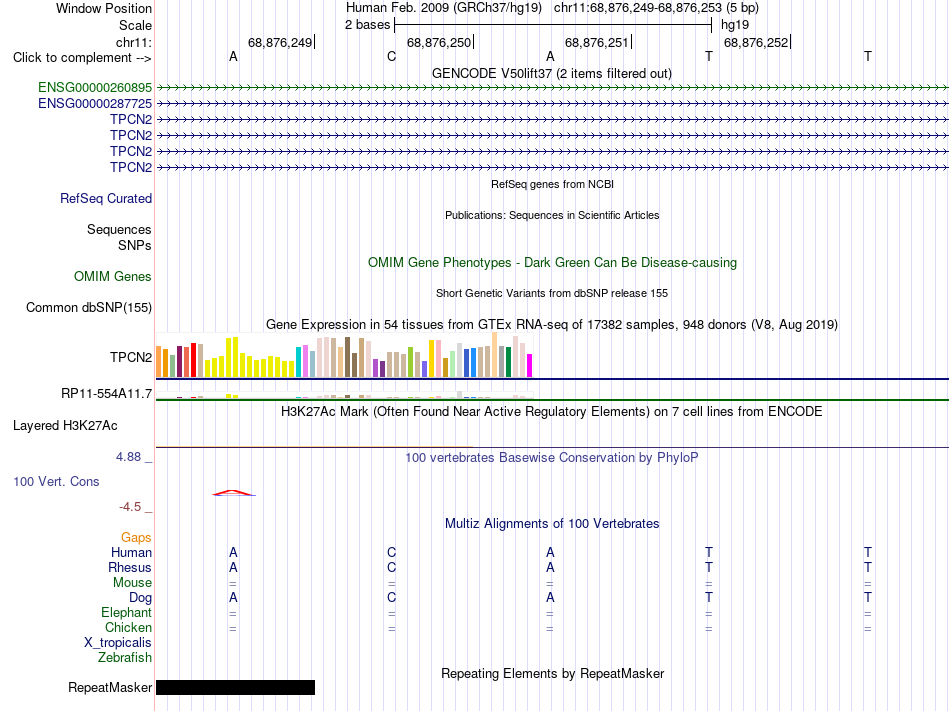Click Repeating Elements by RepeatMasker title
The width and height of the screenshot is (950, 711).
(553, 674)
